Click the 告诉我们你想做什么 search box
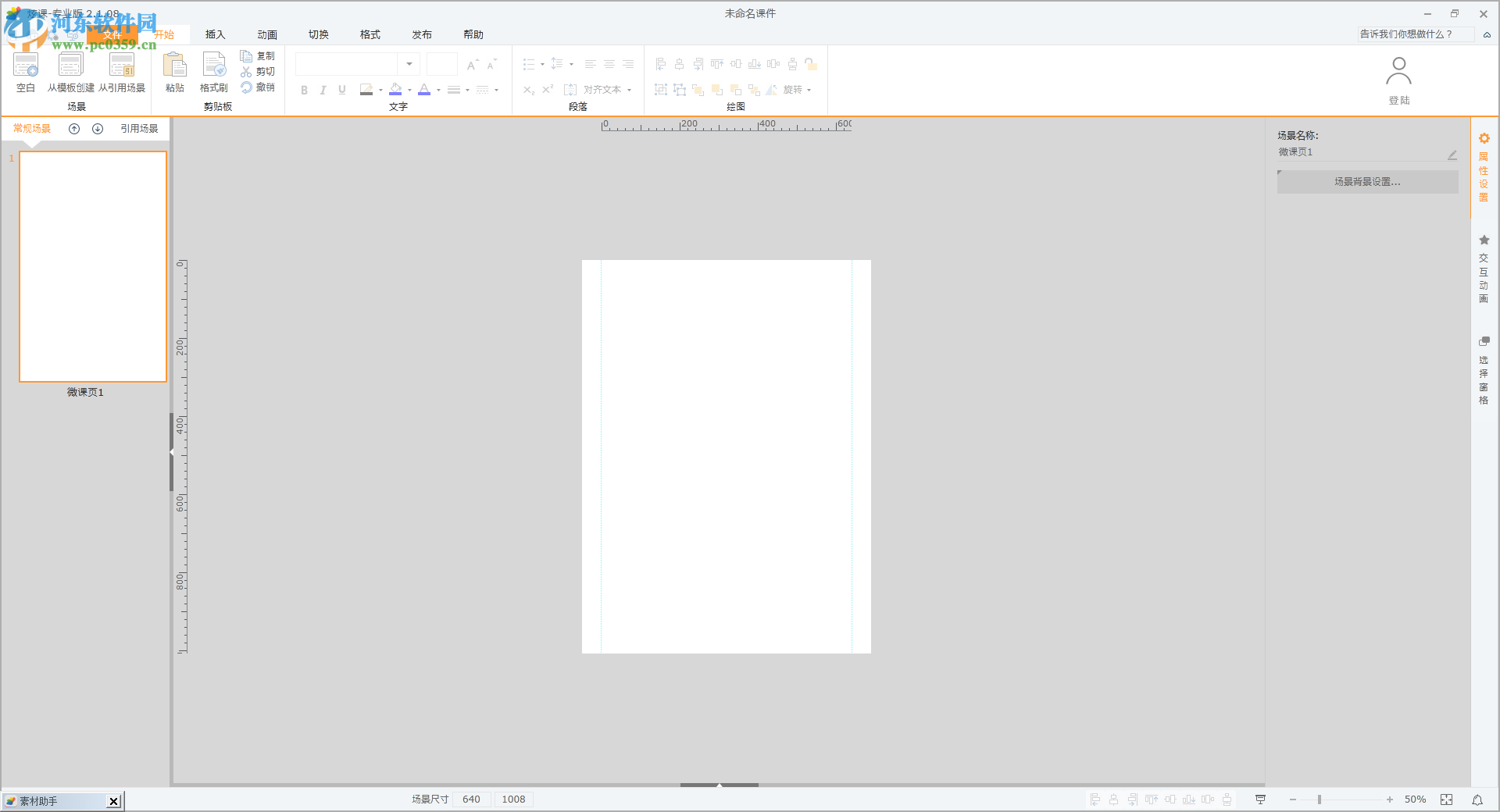This screenshot has height=812, width=1500. [x=1414, y=34]
